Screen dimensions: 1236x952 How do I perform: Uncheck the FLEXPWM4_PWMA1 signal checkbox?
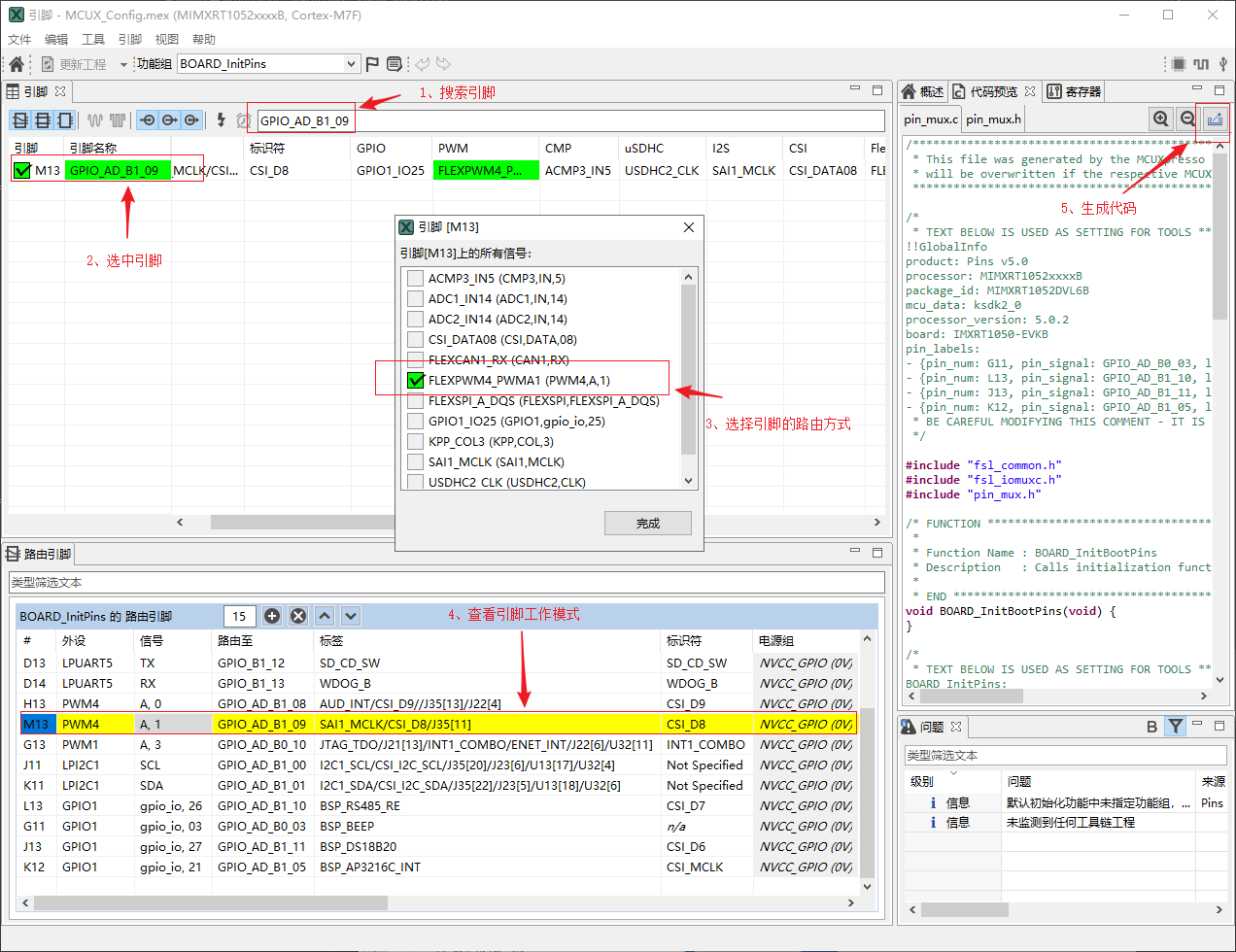coord(416,381)
